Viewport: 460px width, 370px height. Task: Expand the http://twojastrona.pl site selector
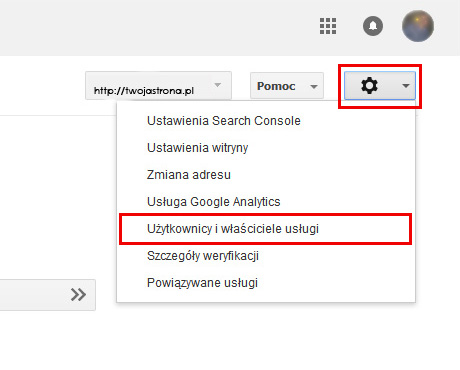pyautogui.click(x=158, y=86)
